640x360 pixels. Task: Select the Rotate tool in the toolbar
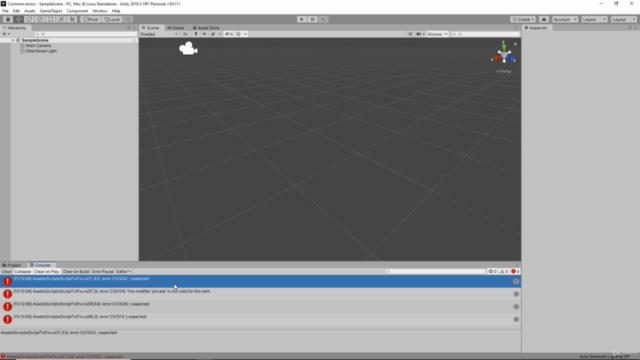point(29,19)
